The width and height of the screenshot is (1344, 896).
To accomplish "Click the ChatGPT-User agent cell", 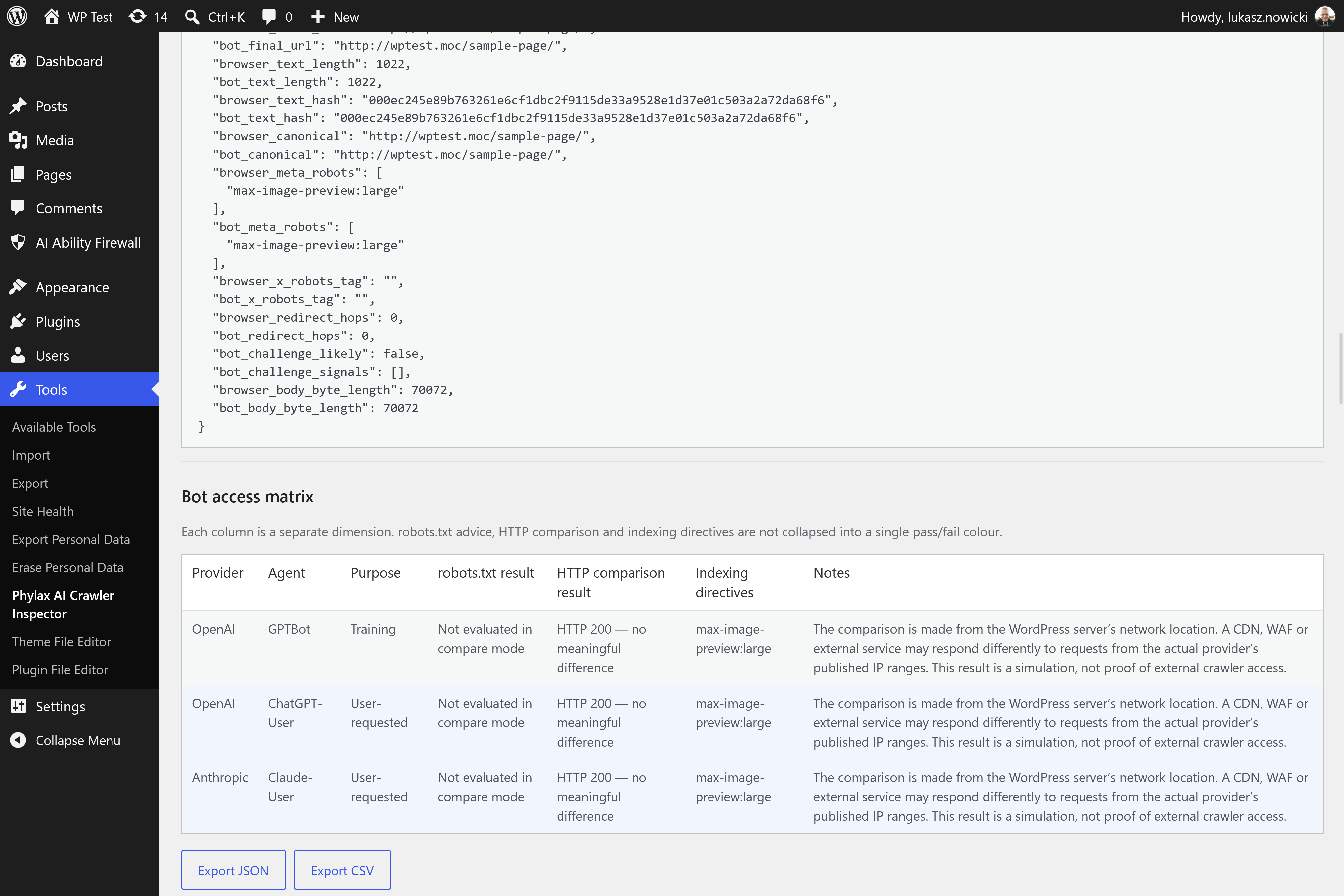I will (x=295, y=712).
